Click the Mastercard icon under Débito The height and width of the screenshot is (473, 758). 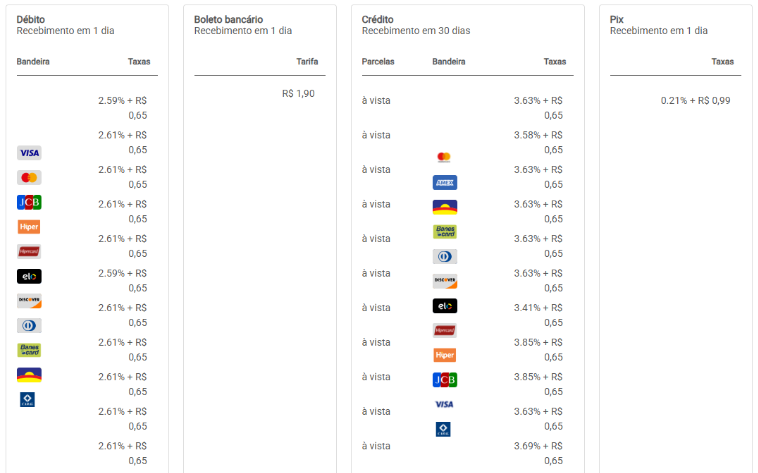tap(29, 178)
